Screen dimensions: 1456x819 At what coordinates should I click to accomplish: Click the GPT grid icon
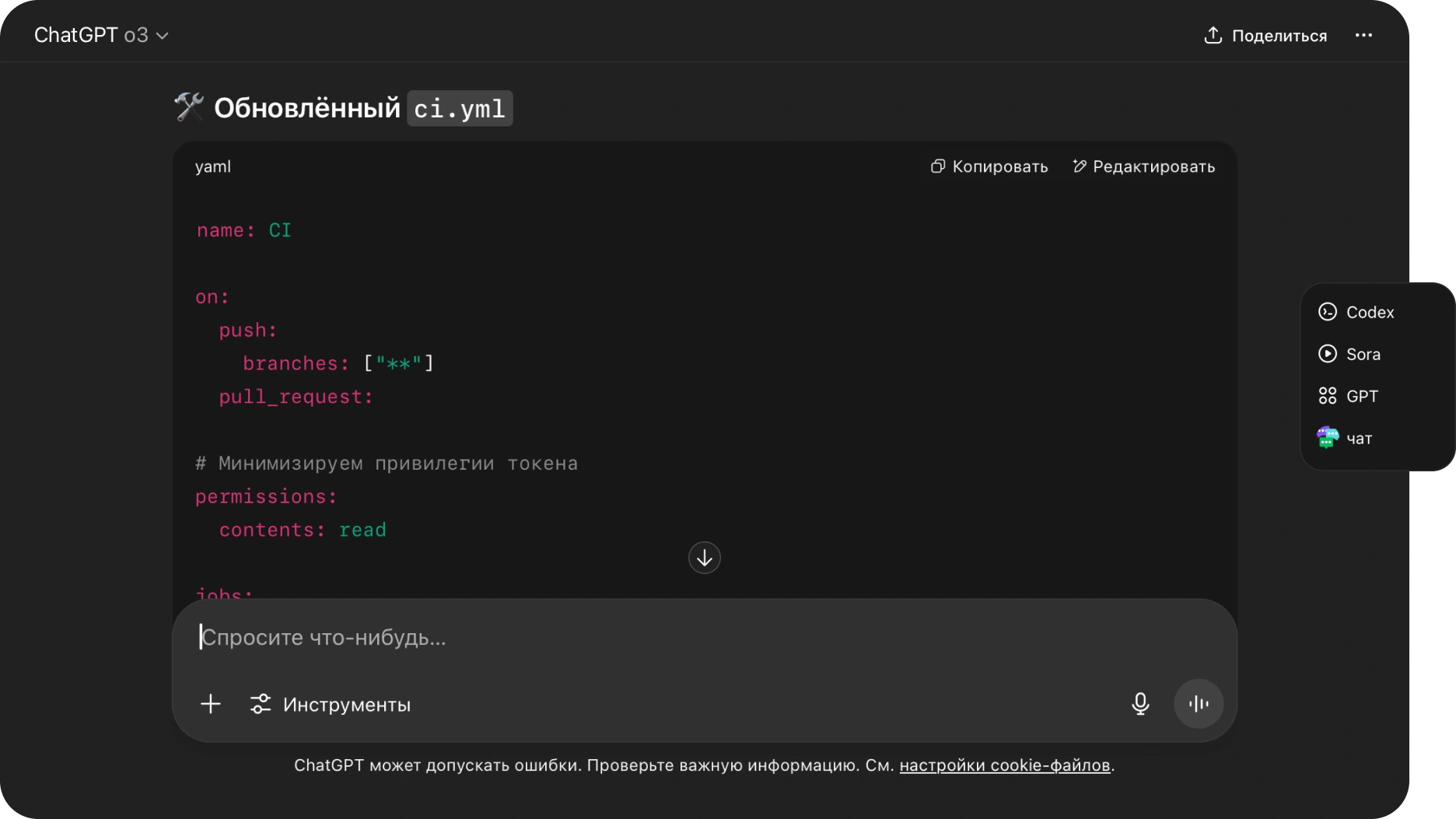click(1328, 396)
